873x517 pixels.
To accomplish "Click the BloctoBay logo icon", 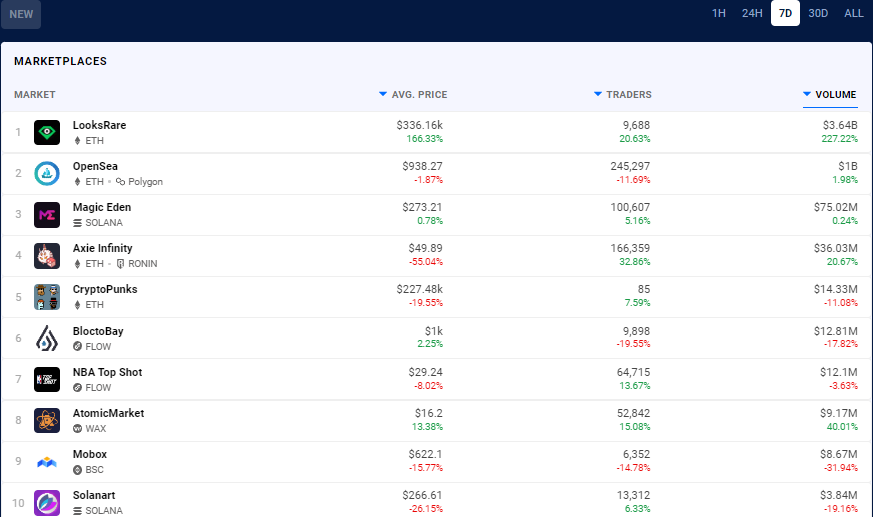I will pos(47,338).
